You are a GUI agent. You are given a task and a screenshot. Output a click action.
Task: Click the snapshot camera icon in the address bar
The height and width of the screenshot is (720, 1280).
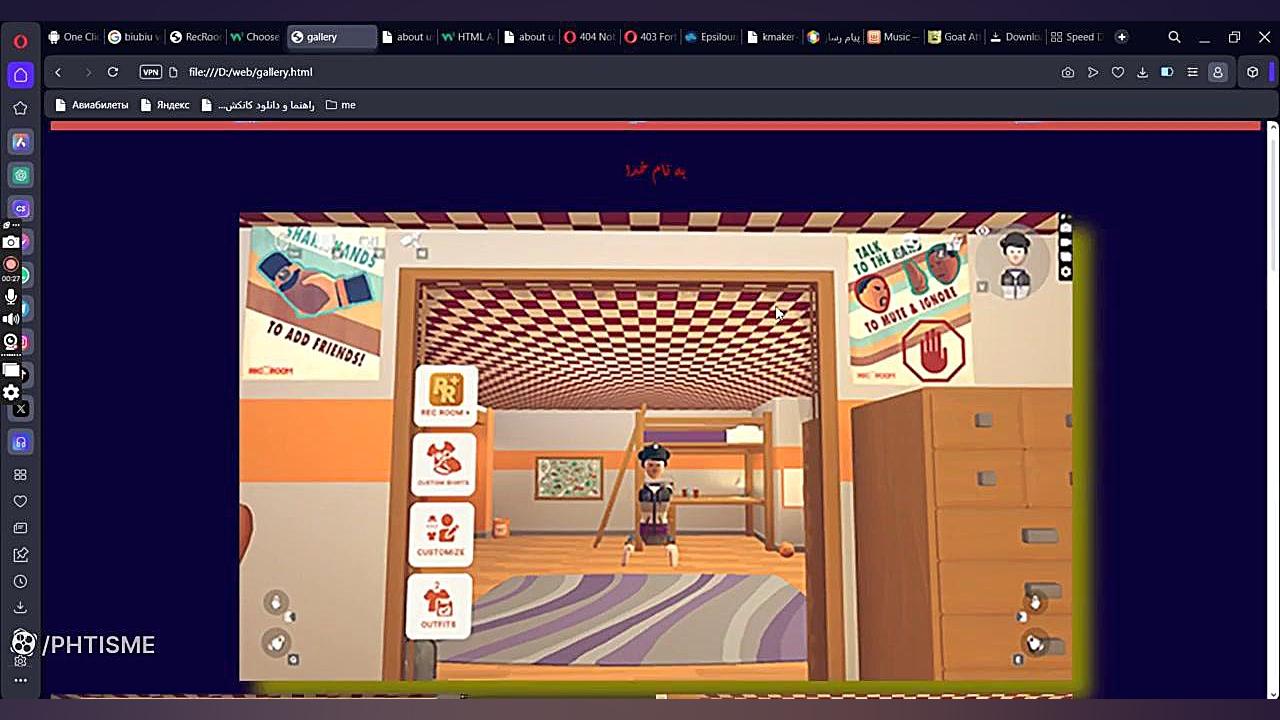[1068, 72]
